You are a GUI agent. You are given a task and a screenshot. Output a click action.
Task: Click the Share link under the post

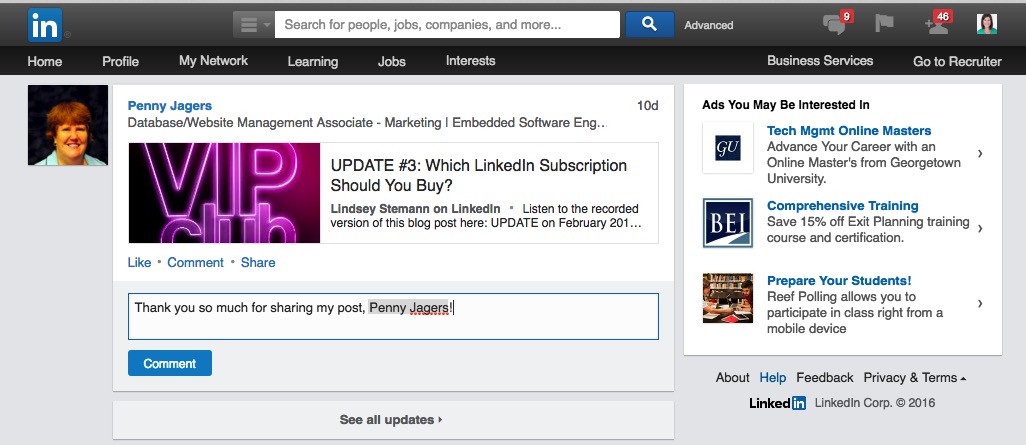[258, 262]
